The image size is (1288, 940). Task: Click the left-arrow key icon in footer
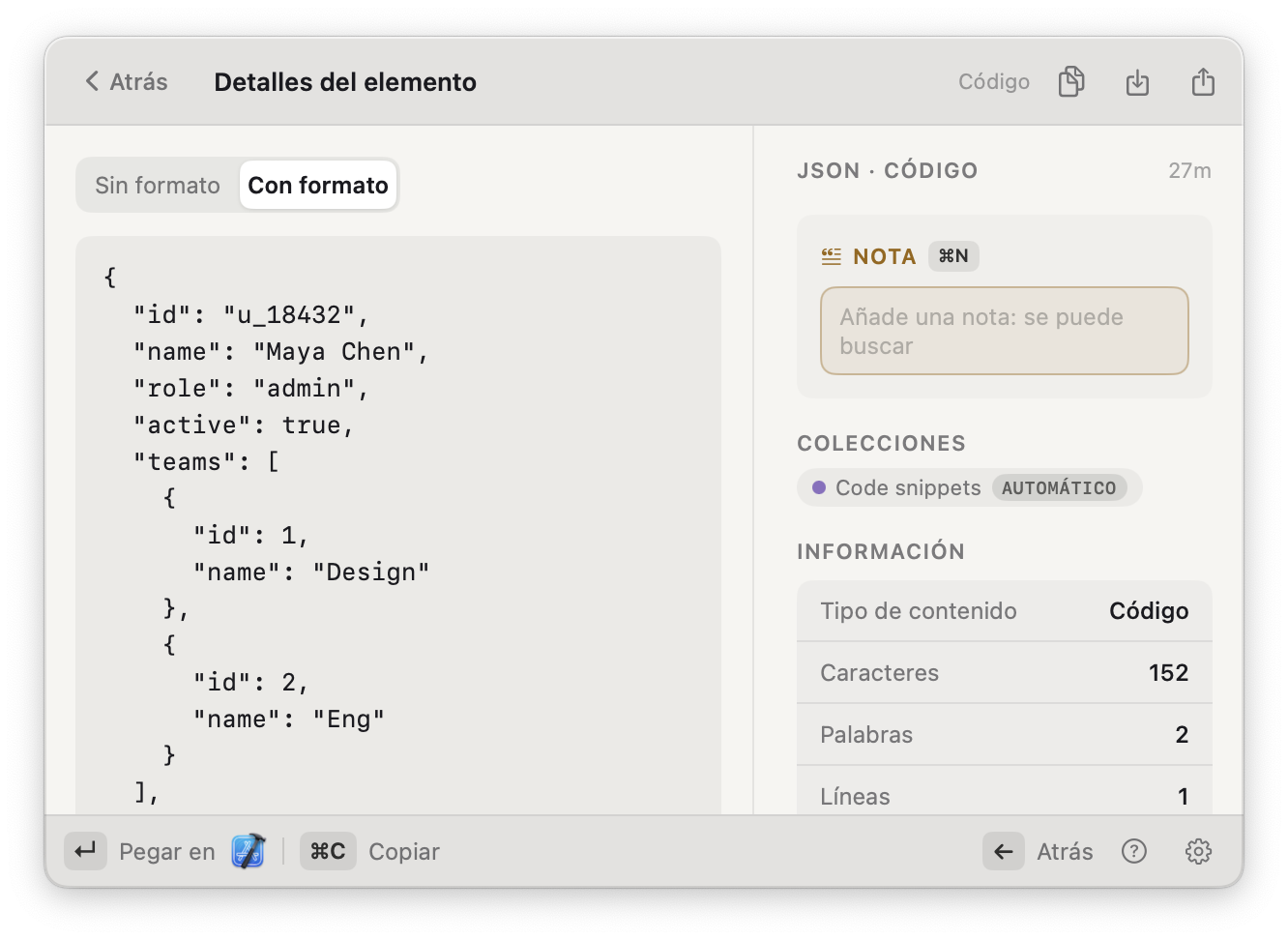point(1004,851)
